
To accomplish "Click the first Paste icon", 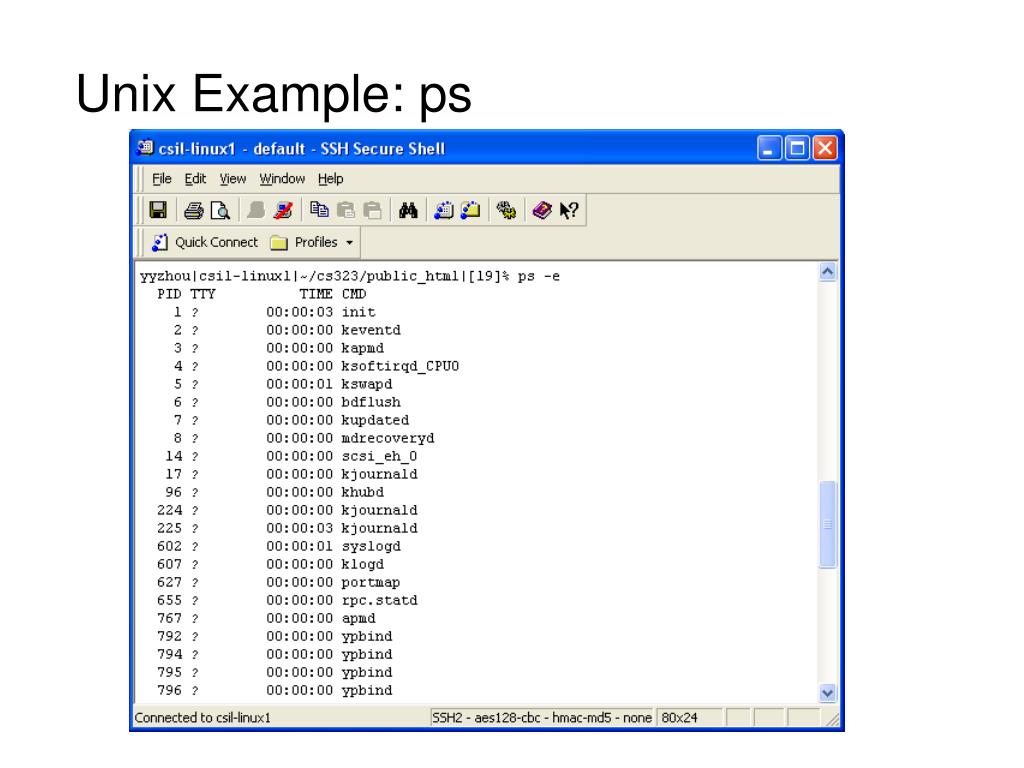I will 346,210.
